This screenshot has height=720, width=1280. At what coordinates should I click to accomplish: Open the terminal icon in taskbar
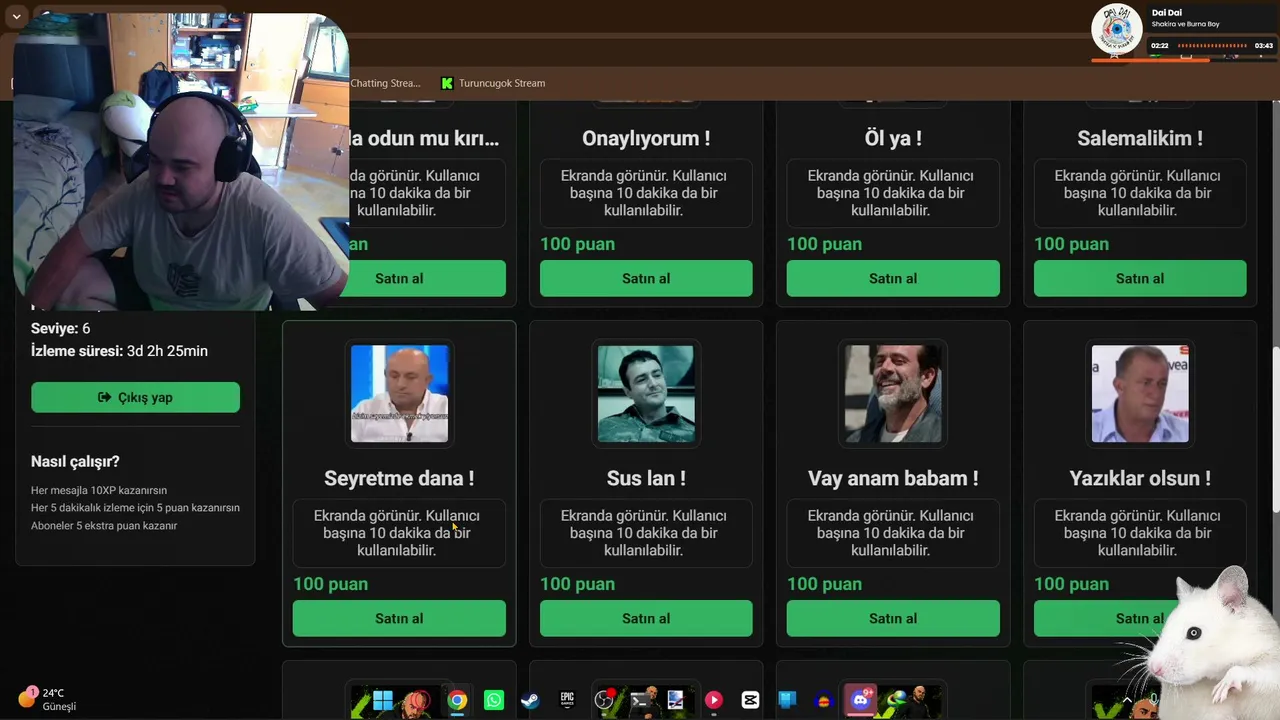click(640, 700)
